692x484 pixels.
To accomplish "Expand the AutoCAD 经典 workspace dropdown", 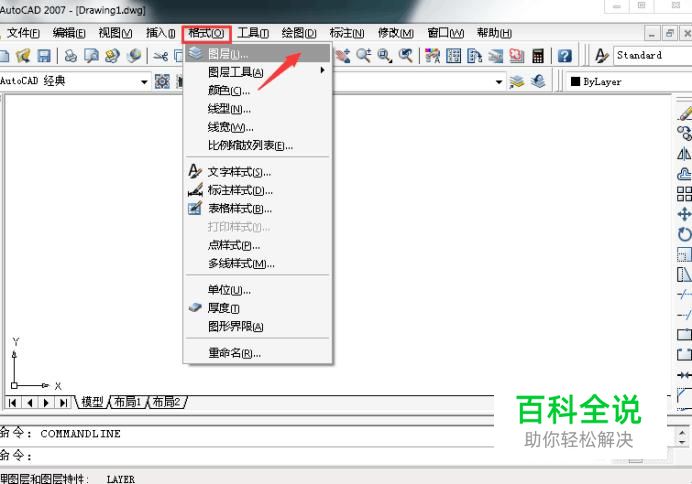I will [144, 82].
